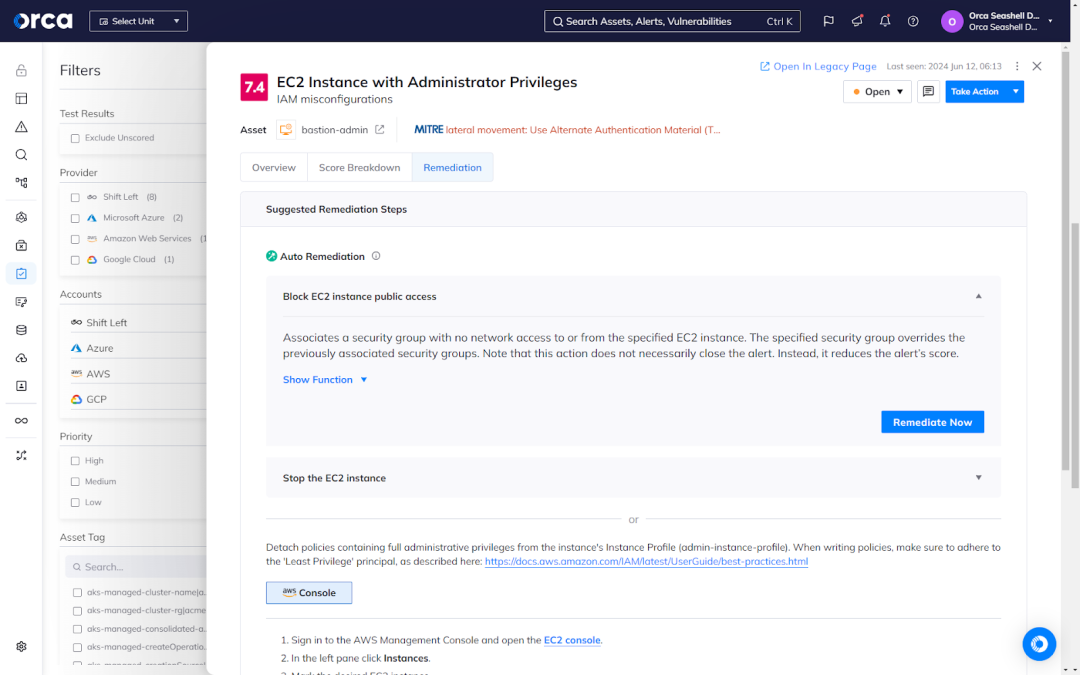Open the discovery search sidebar icon
This screenshot has width=1080, height=675.
coord(21,155)
